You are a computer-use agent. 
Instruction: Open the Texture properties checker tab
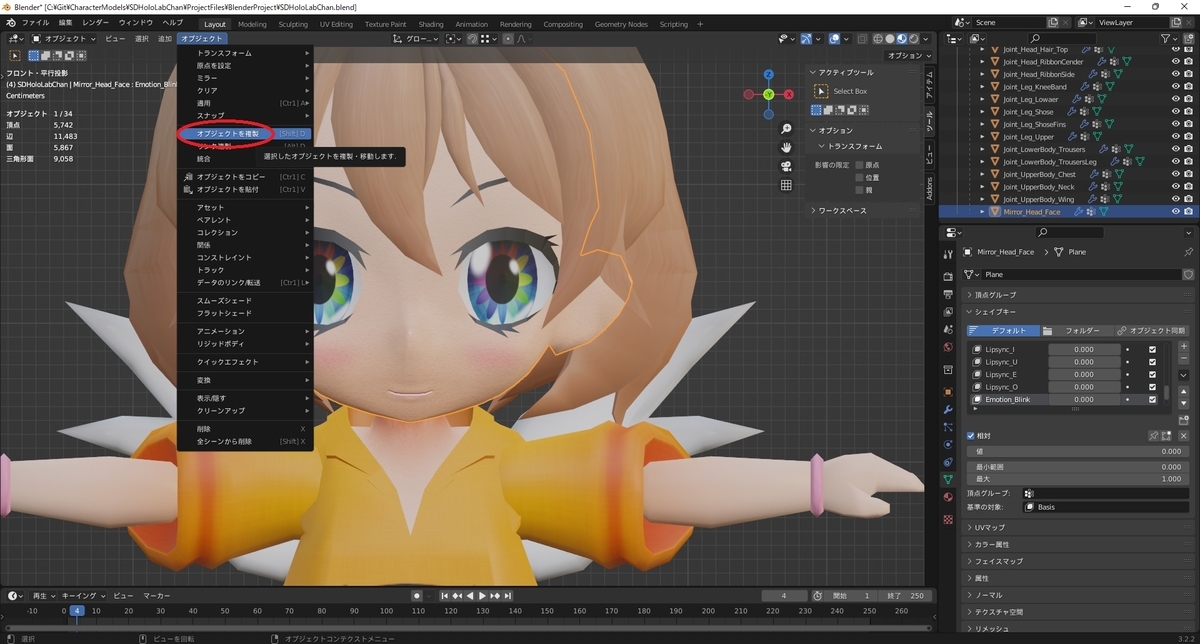click(x=948, y=520)
